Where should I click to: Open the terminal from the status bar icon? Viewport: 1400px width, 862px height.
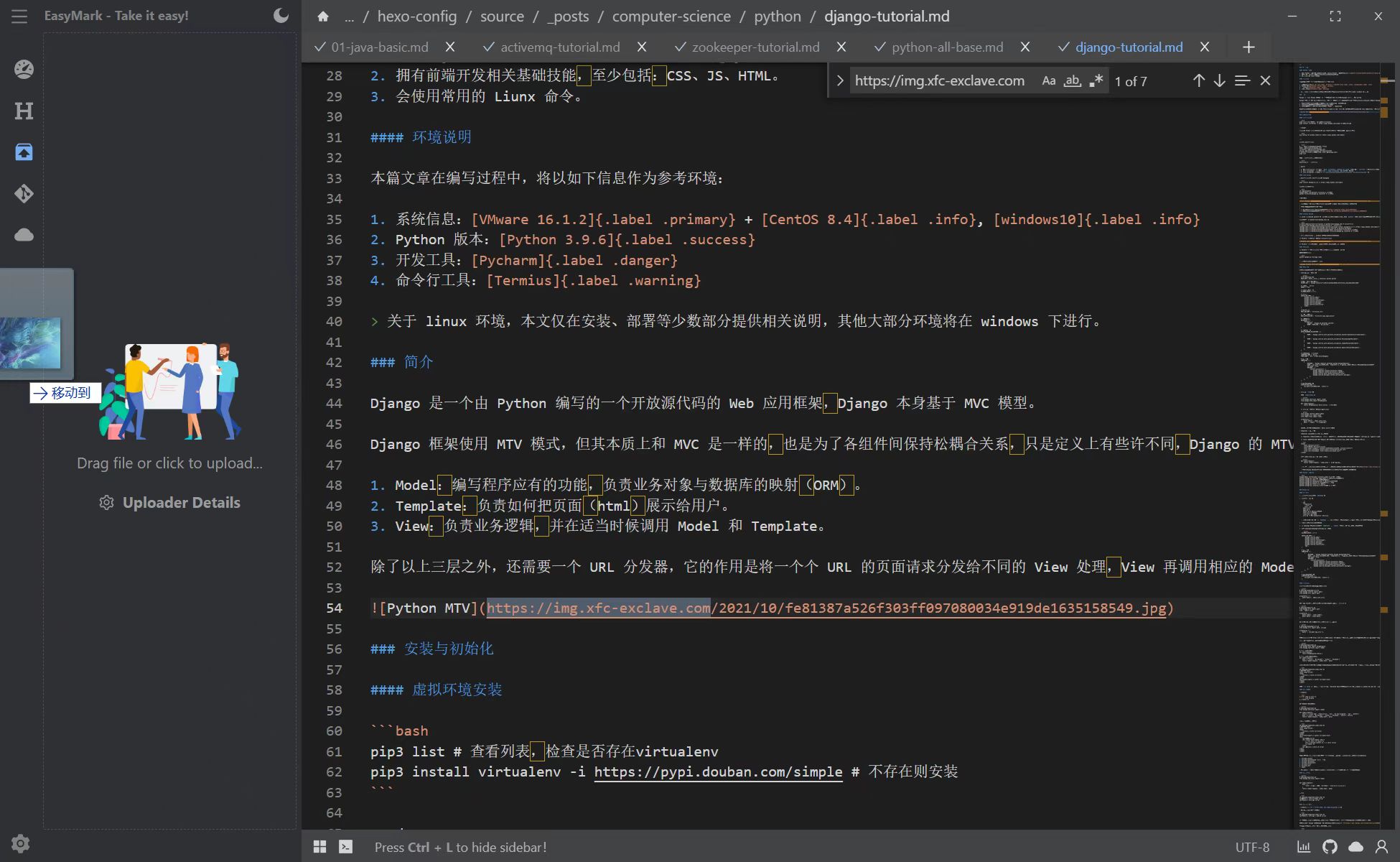pos(346,847)
